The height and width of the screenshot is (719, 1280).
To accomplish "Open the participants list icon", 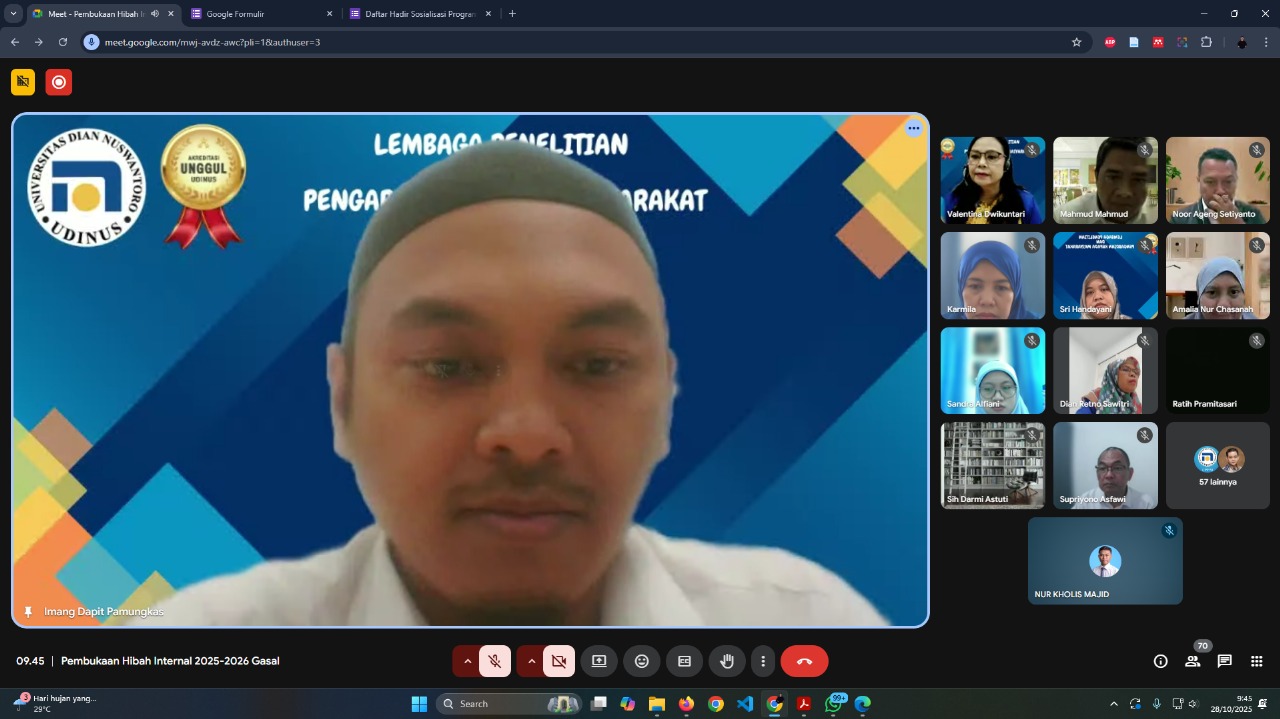I will point(1192,661).
